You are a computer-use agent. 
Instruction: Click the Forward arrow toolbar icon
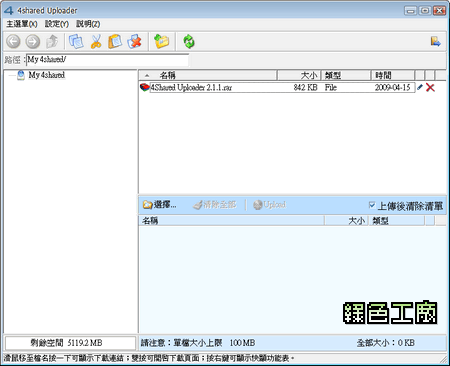click(x=33, y=42)
